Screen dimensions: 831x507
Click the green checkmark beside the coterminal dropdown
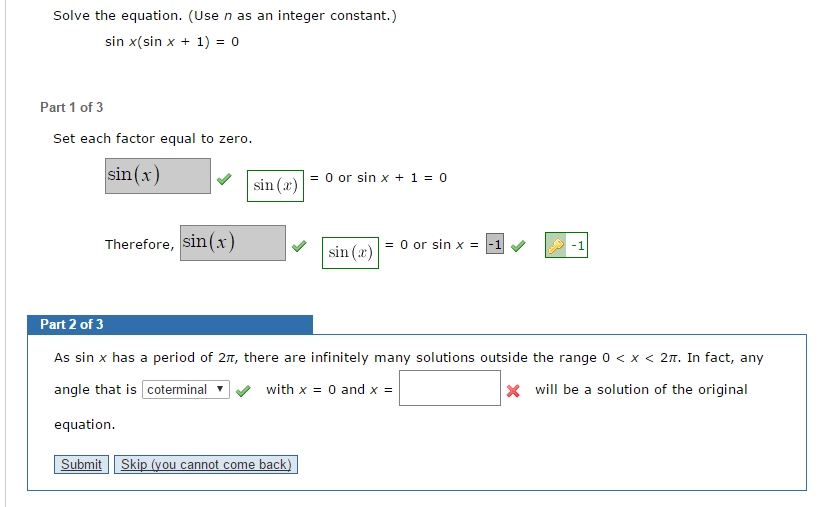(243, 391)
